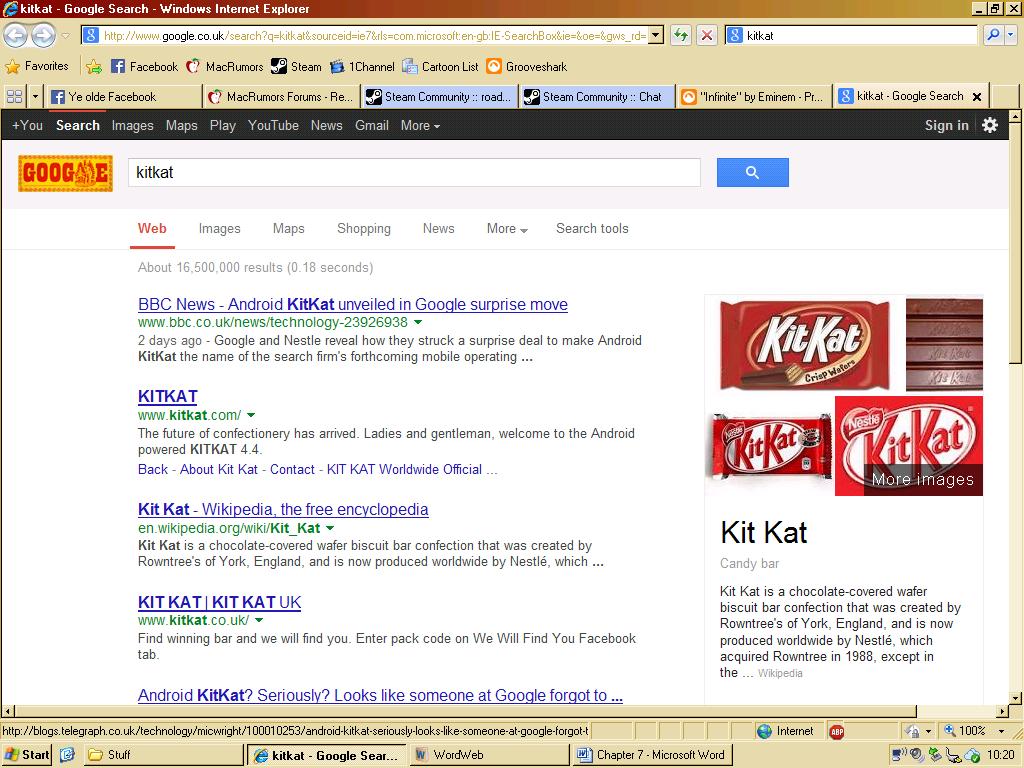Expand the More dropdown in search filters
This screenshot has height=768, width=1024.
[x=507, y=229]
